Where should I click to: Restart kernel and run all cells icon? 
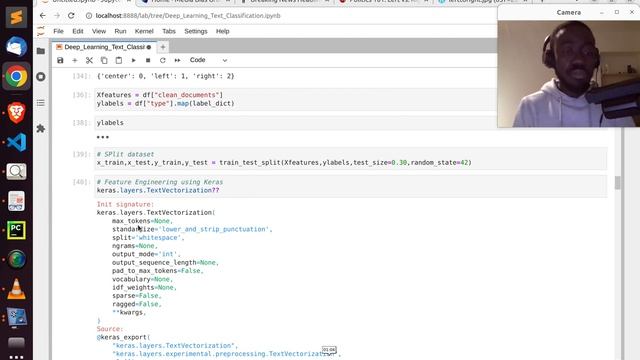[x=177, y=60]
